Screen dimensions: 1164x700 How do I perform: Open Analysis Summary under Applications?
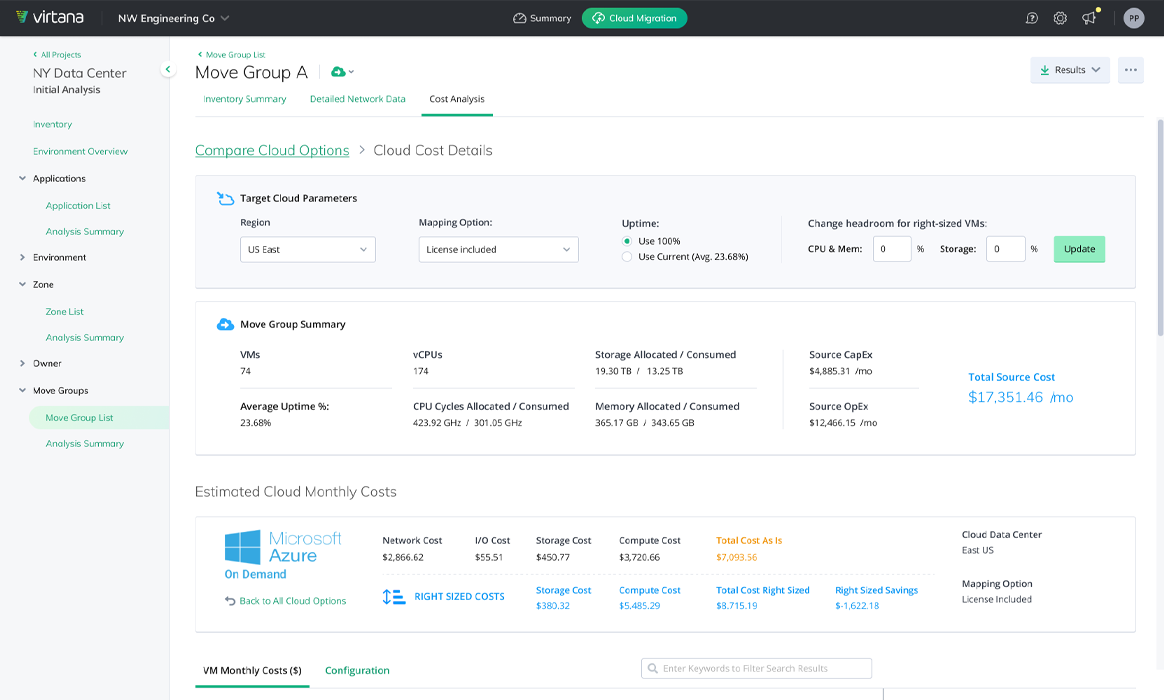[85, 232]
